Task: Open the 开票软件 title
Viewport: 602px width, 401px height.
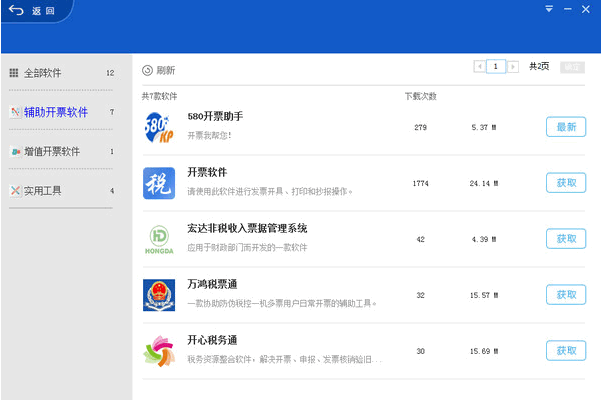Action: coord(207,172)
